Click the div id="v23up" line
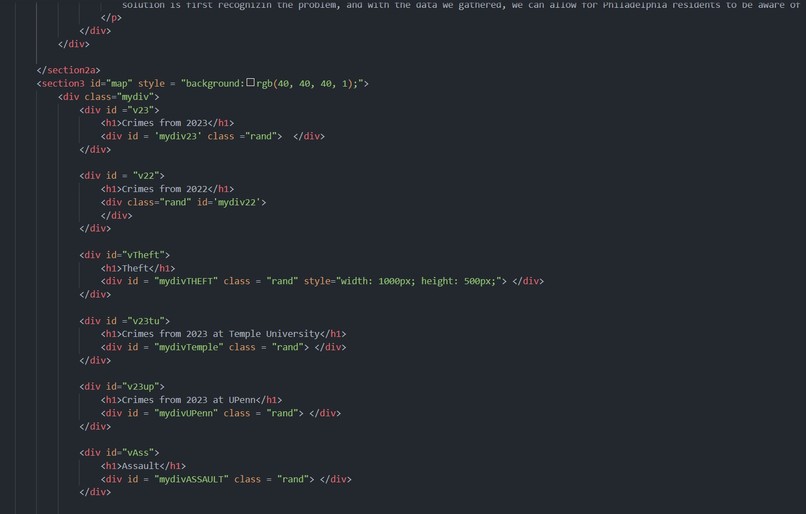 pyautogui.click(x=122, y=387)
